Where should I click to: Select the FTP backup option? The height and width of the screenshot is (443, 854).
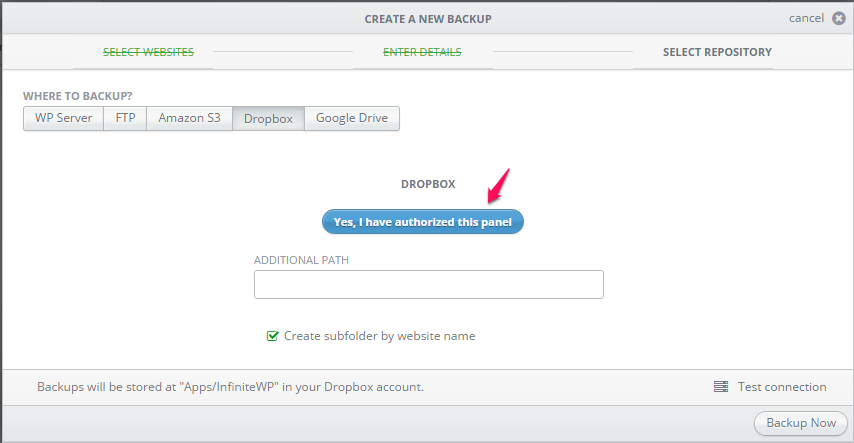point(125,118)
